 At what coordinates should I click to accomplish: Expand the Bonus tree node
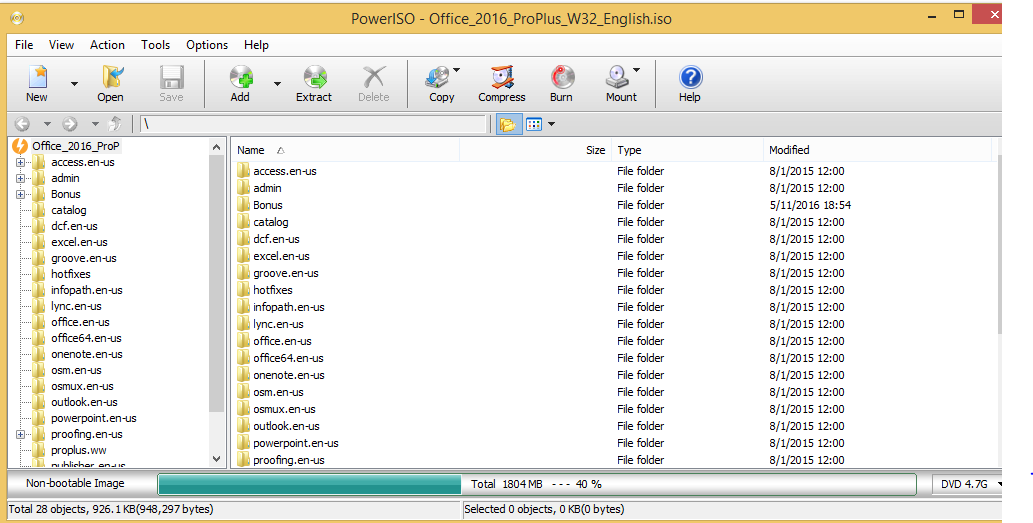pyautogui.click(x=20, y=194)
